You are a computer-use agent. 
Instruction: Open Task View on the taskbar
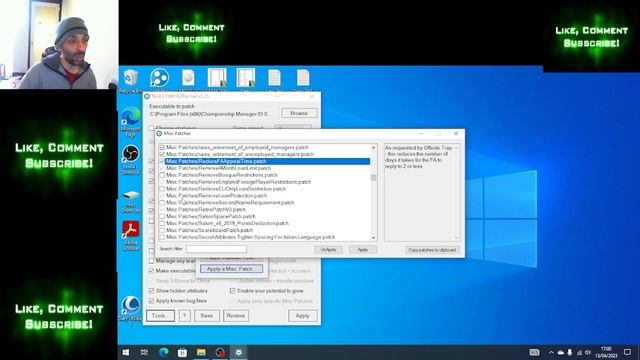[x=144, y=352]
